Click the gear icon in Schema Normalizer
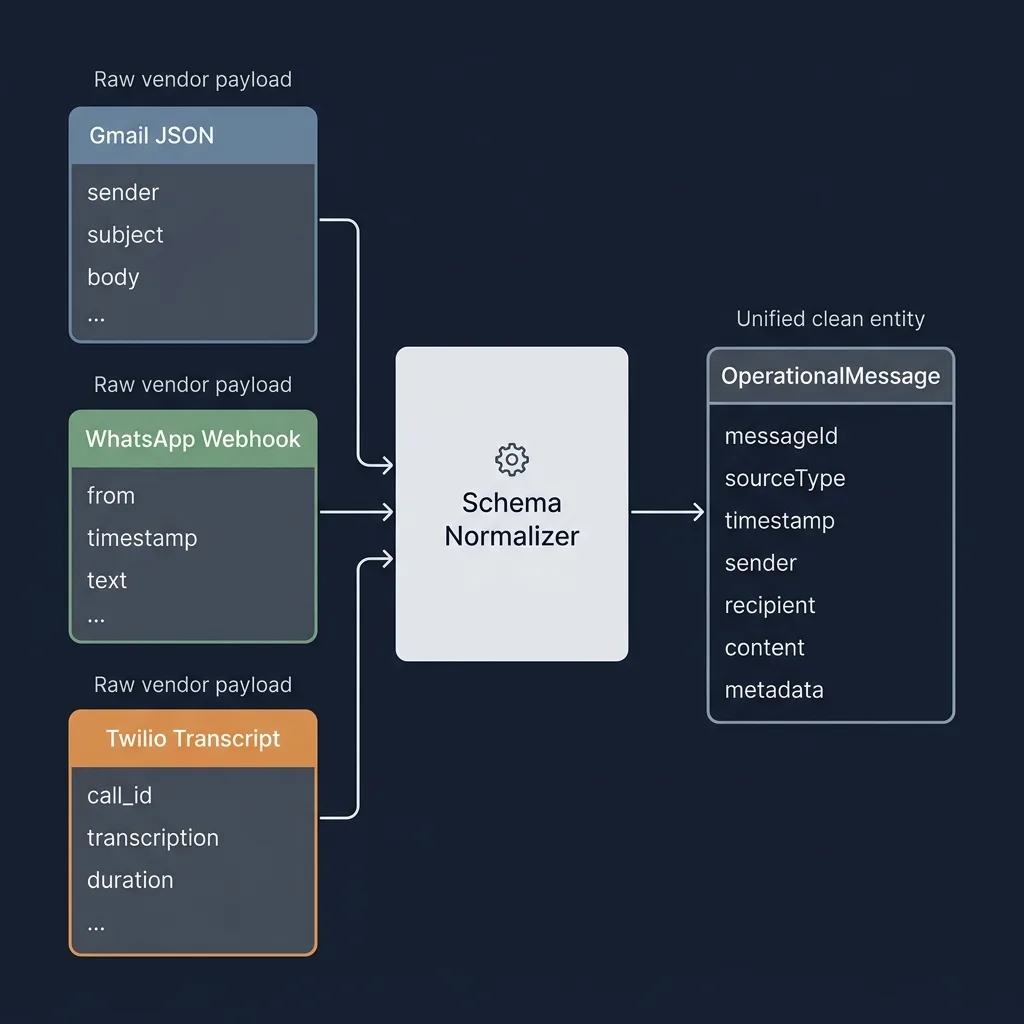 click(512, 459)
